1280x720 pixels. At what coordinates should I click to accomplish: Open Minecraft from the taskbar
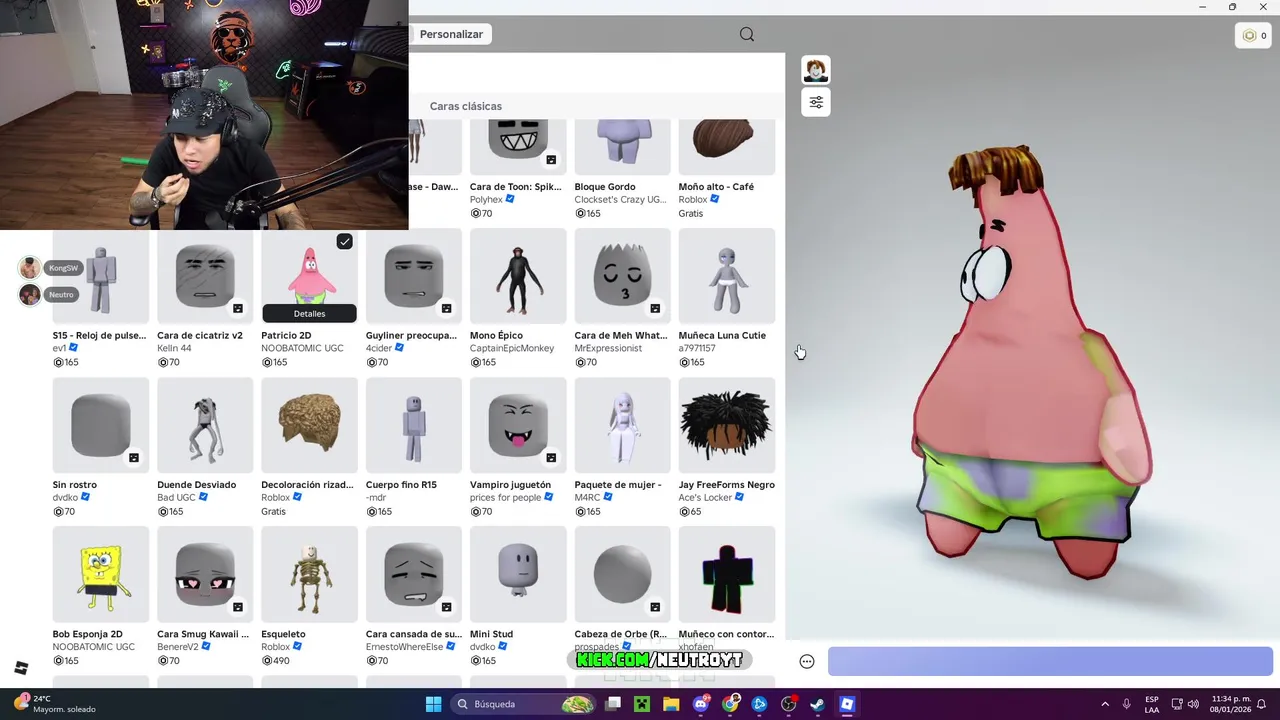(642, 704)
